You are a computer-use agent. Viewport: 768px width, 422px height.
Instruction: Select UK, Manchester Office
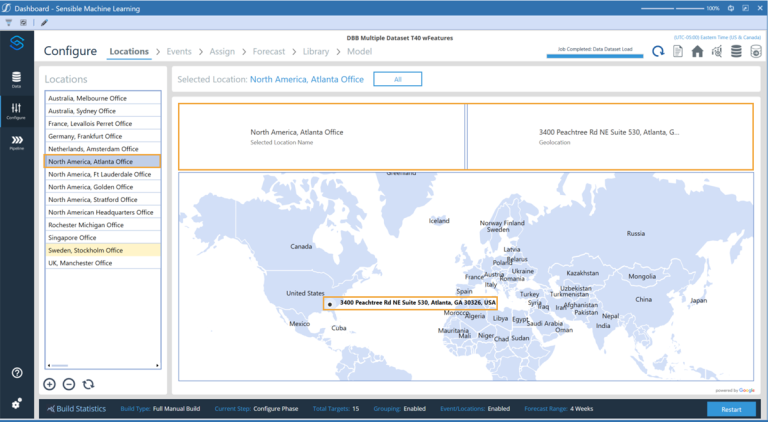point(103,263)
